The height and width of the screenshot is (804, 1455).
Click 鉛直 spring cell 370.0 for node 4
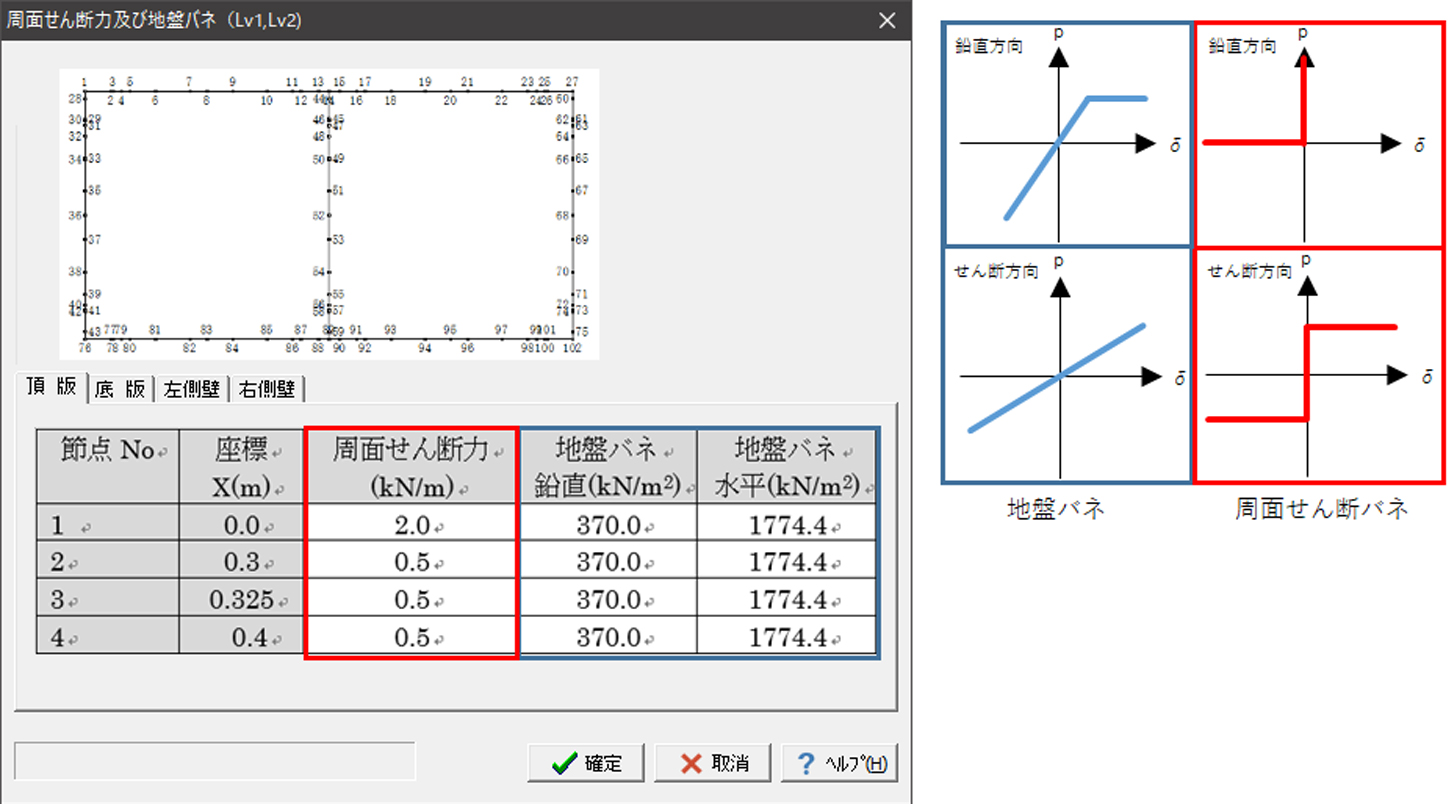click(608, 637)
